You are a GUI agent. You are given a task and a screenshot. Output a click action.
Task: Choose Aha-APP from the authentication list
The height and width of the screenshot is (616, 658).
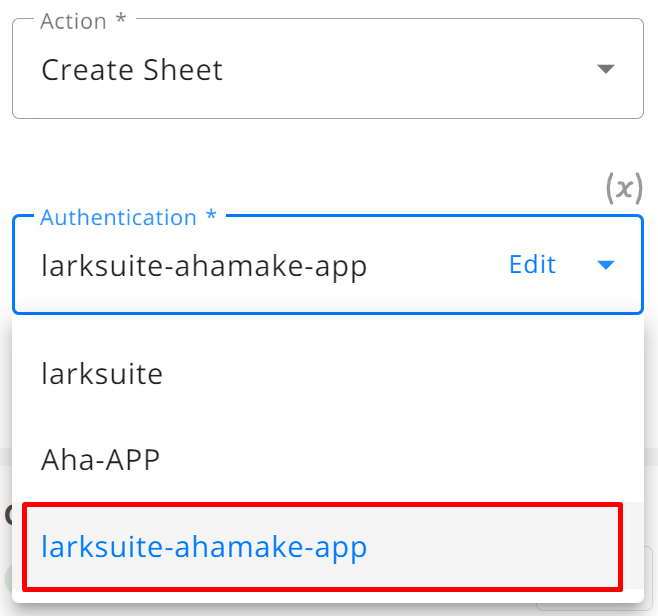pyautogui.click(x=328, y=460)
